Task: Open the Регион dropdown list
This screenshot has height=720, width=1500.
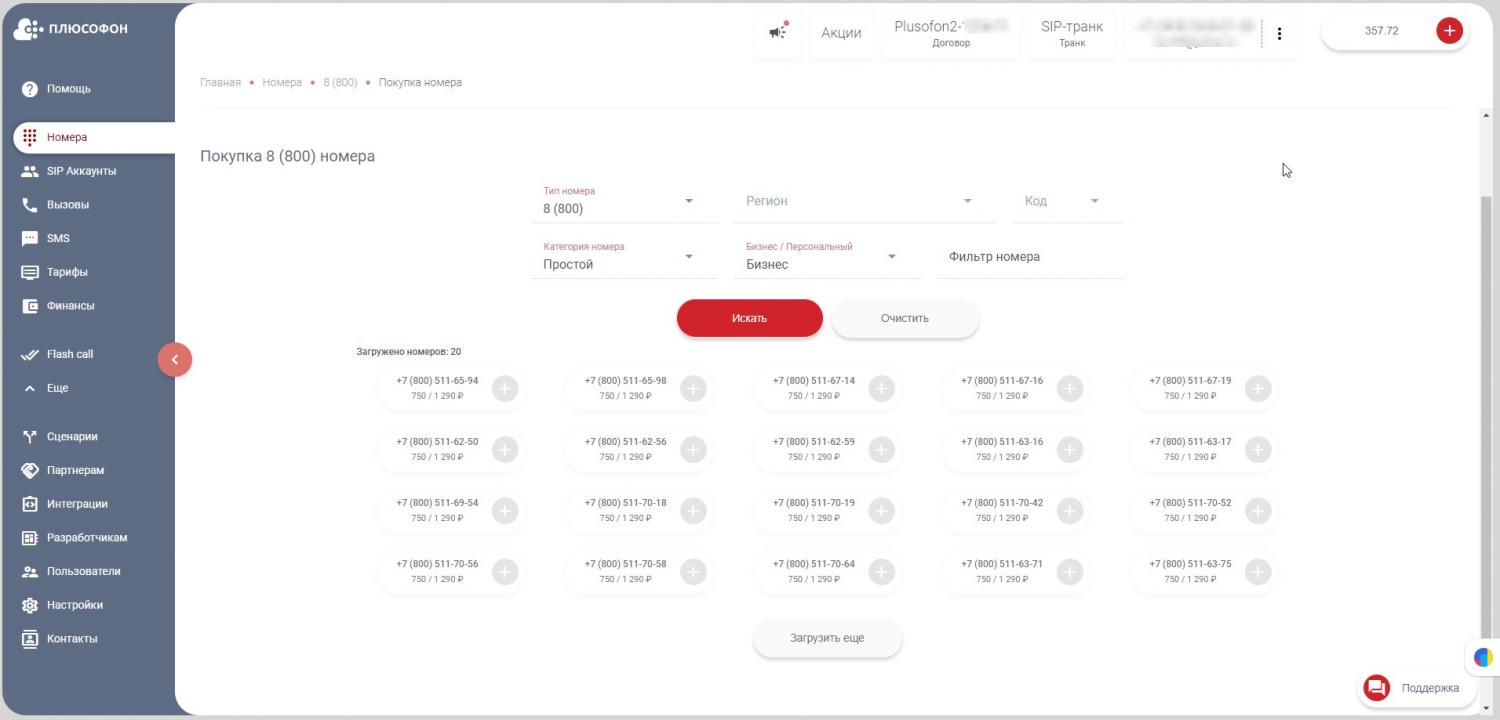Action: point(966,202)
